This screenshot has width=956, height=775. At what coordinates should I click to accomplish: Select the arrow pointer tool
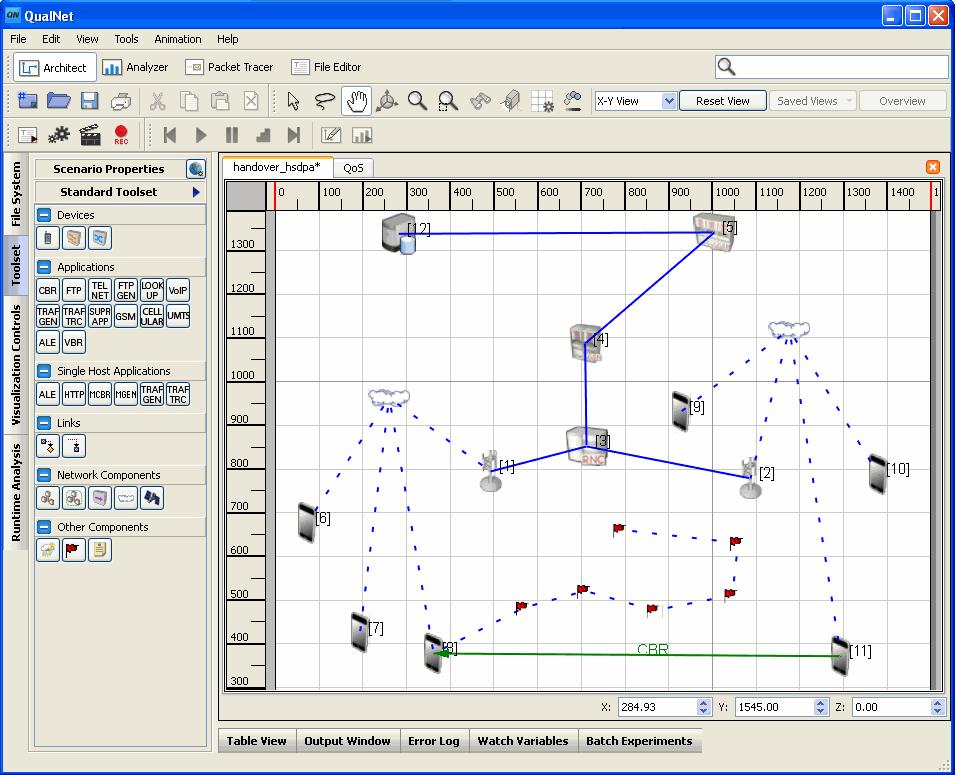click(x=293, y=101)
